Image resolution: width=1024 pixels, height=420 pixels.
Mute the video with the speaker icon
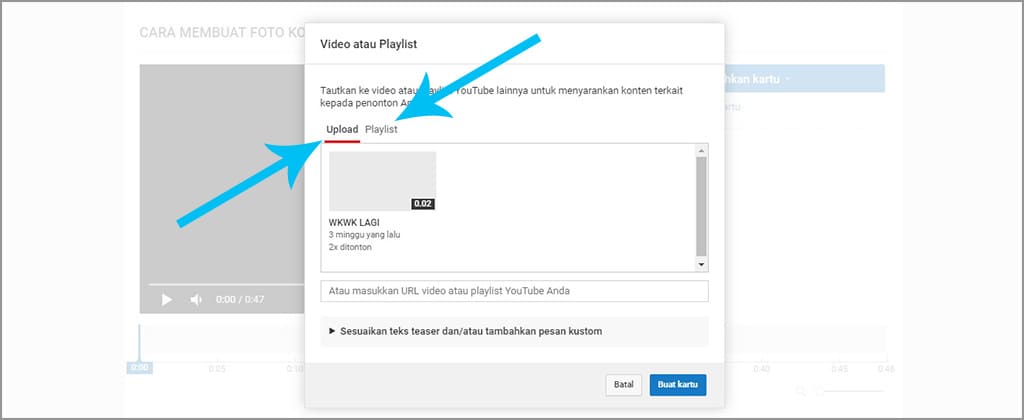click(196, 300)
